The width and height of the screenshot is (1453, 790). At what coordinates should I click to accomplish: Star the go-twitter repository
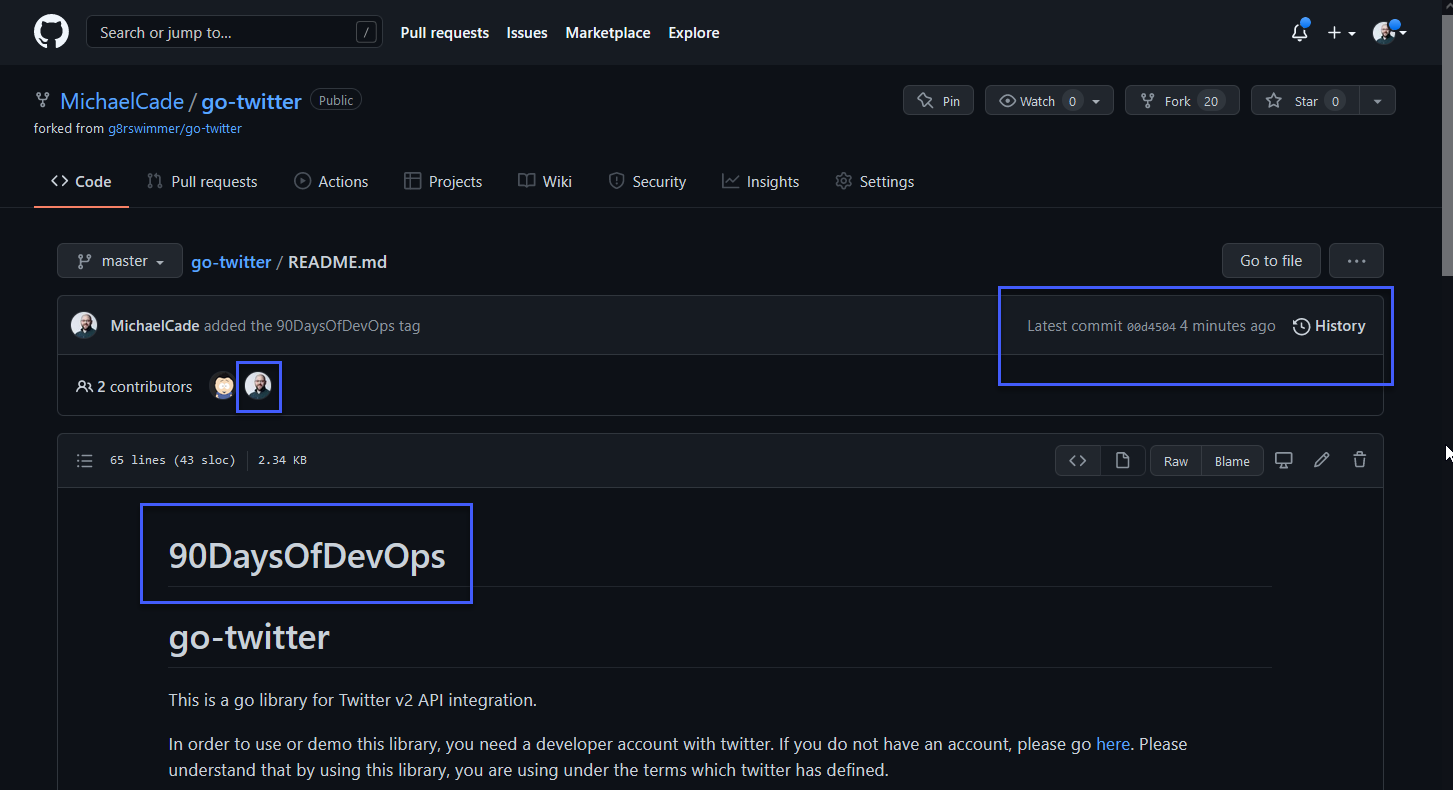[x=1304, y=100]
